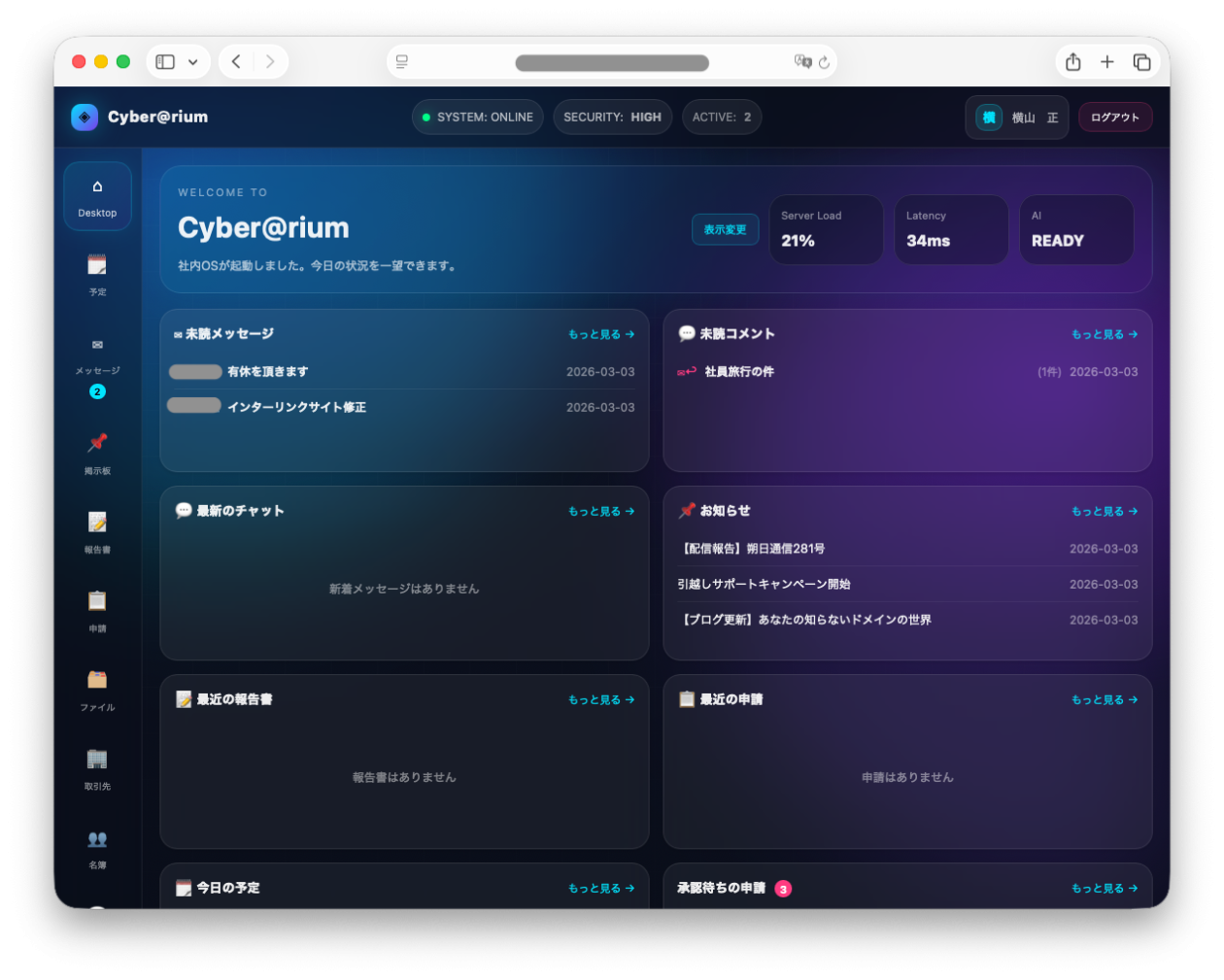Click the ログアウト button
The width and height of the screenshot is (1224, 980).
(x=1114, y=118)
